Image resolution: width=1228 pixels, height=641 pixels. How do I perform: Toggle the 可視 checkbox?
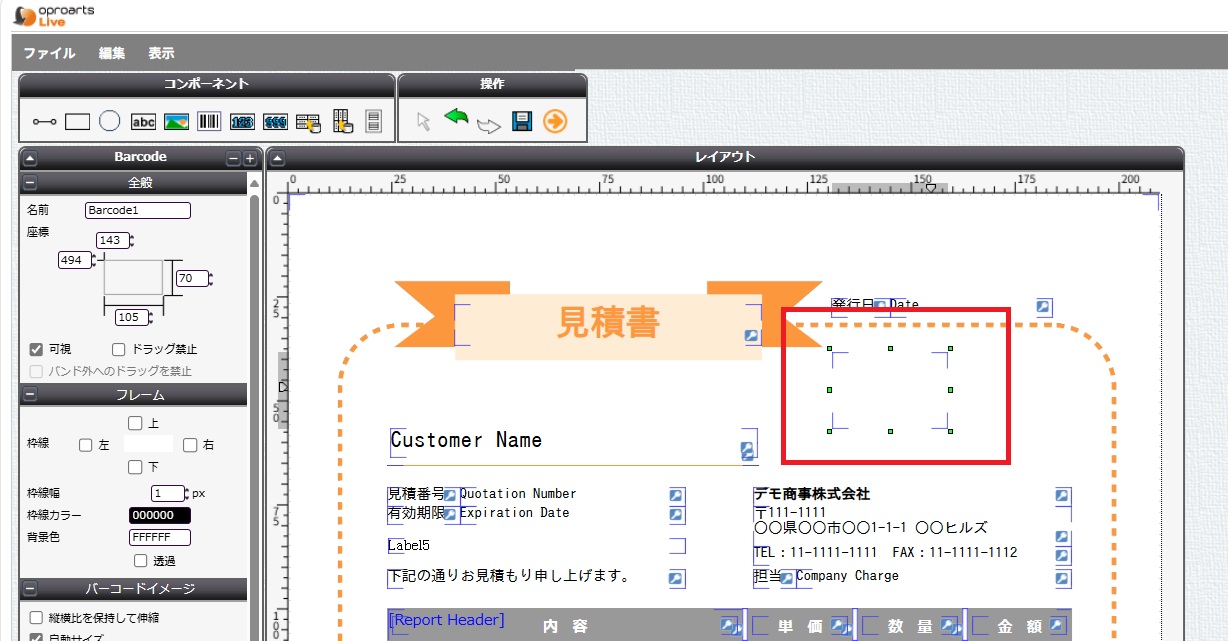[36, 349]
